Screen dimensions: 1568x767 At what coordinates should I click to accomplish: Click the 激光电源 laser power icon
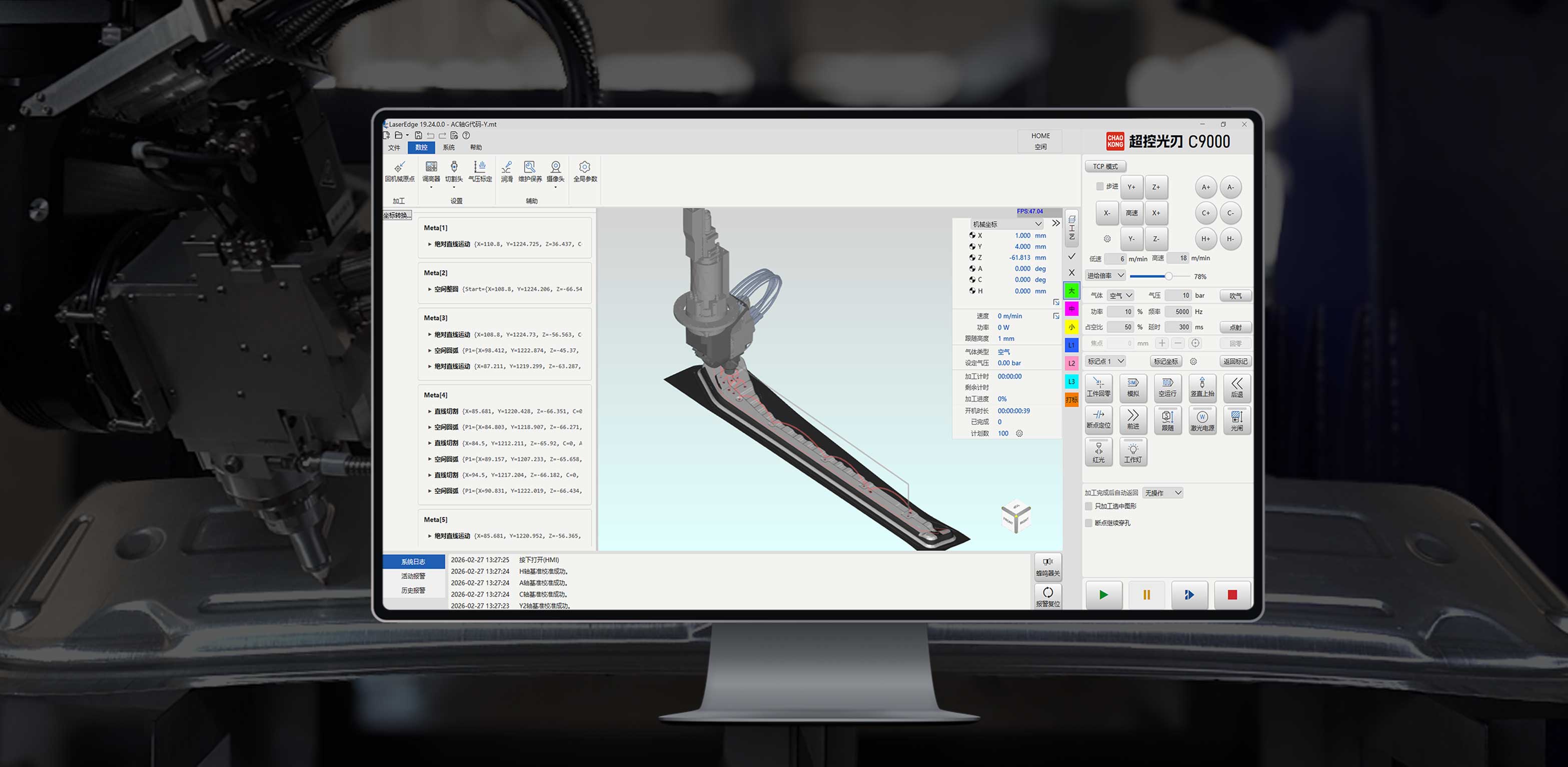pyautogui.click(x=1201, y=420)
